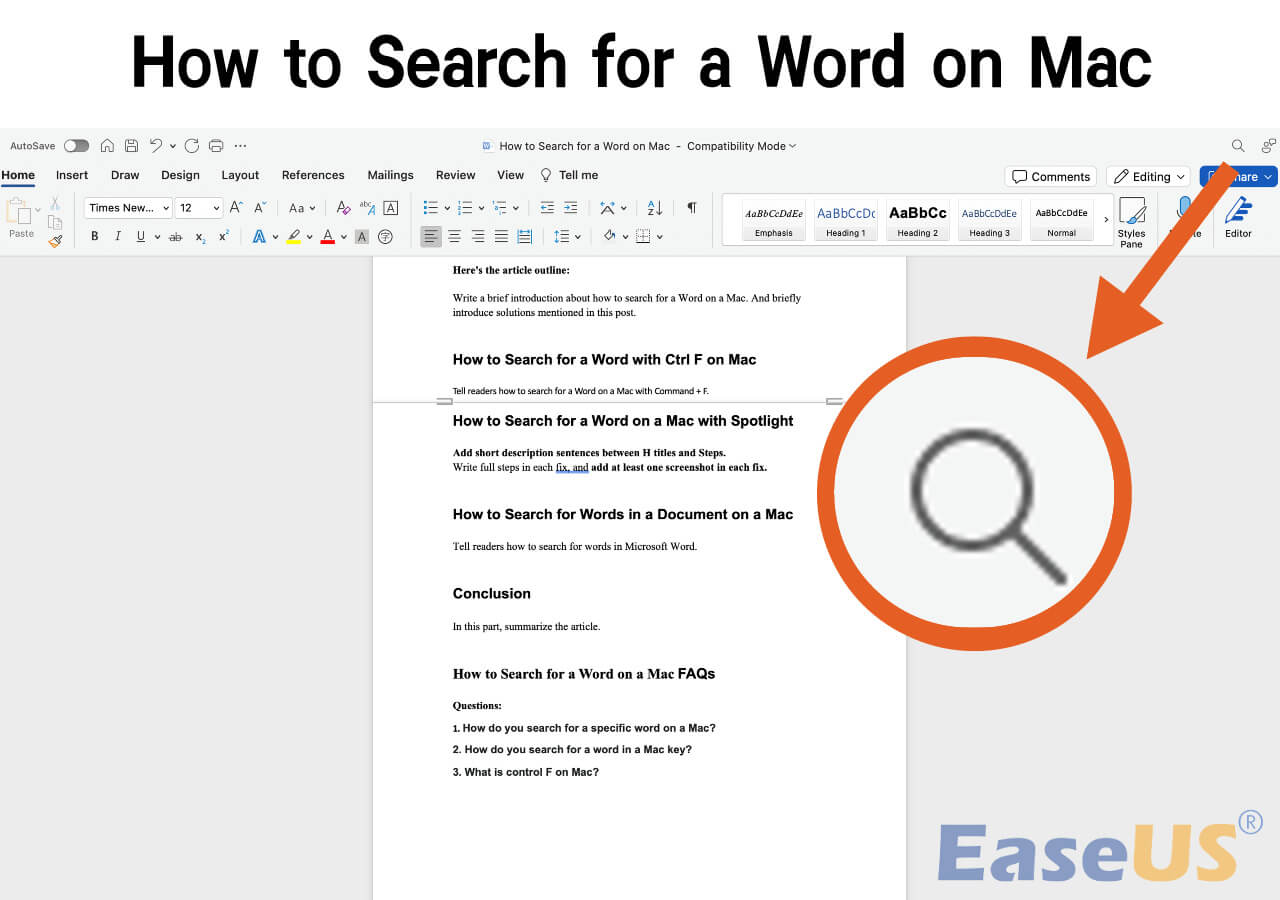
Task: Open the more options ellipsis in the title bar
Action: [240, 146]
